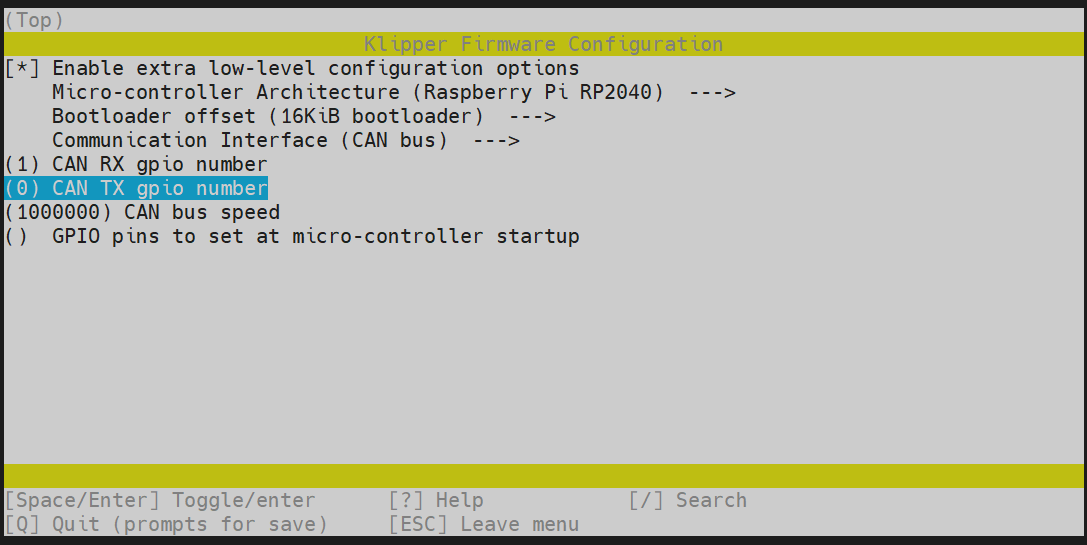
Task: Click the (1) value for CAN RX
Action: (22, 165)
